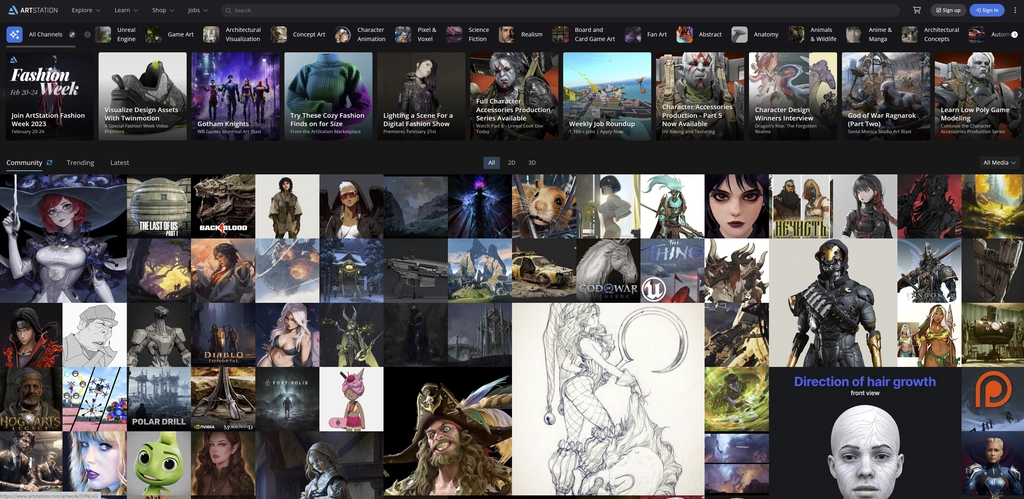Click the Sign In button
1024x499 pixels.
coord(987,10)
